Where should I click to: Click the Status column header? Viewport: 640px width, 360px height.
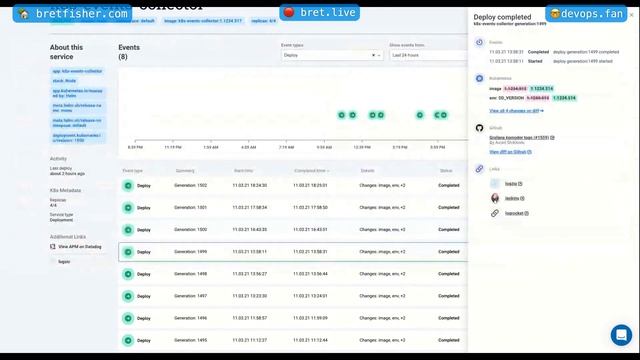point(446,171)
